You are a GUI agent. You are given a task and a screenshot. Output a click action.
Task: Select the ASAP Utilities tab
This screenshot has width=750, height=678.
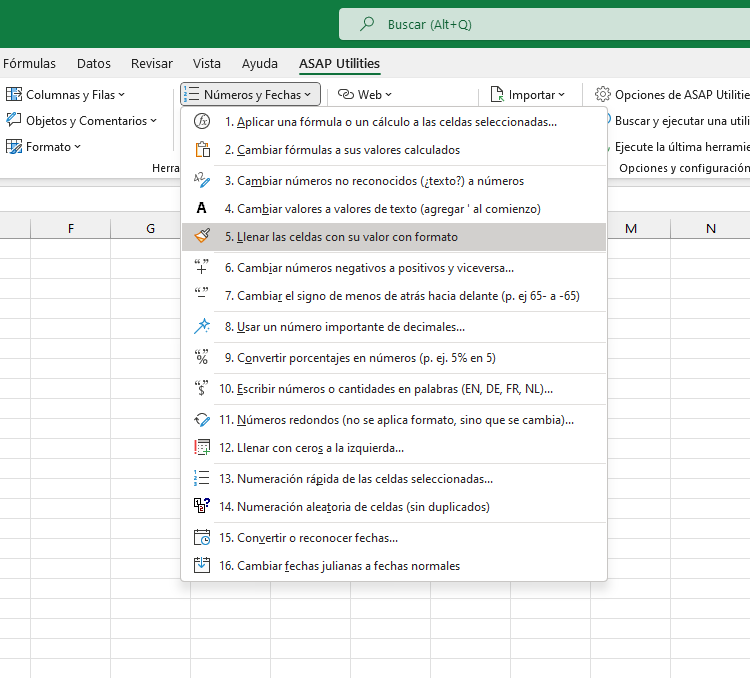coord(340,64)
